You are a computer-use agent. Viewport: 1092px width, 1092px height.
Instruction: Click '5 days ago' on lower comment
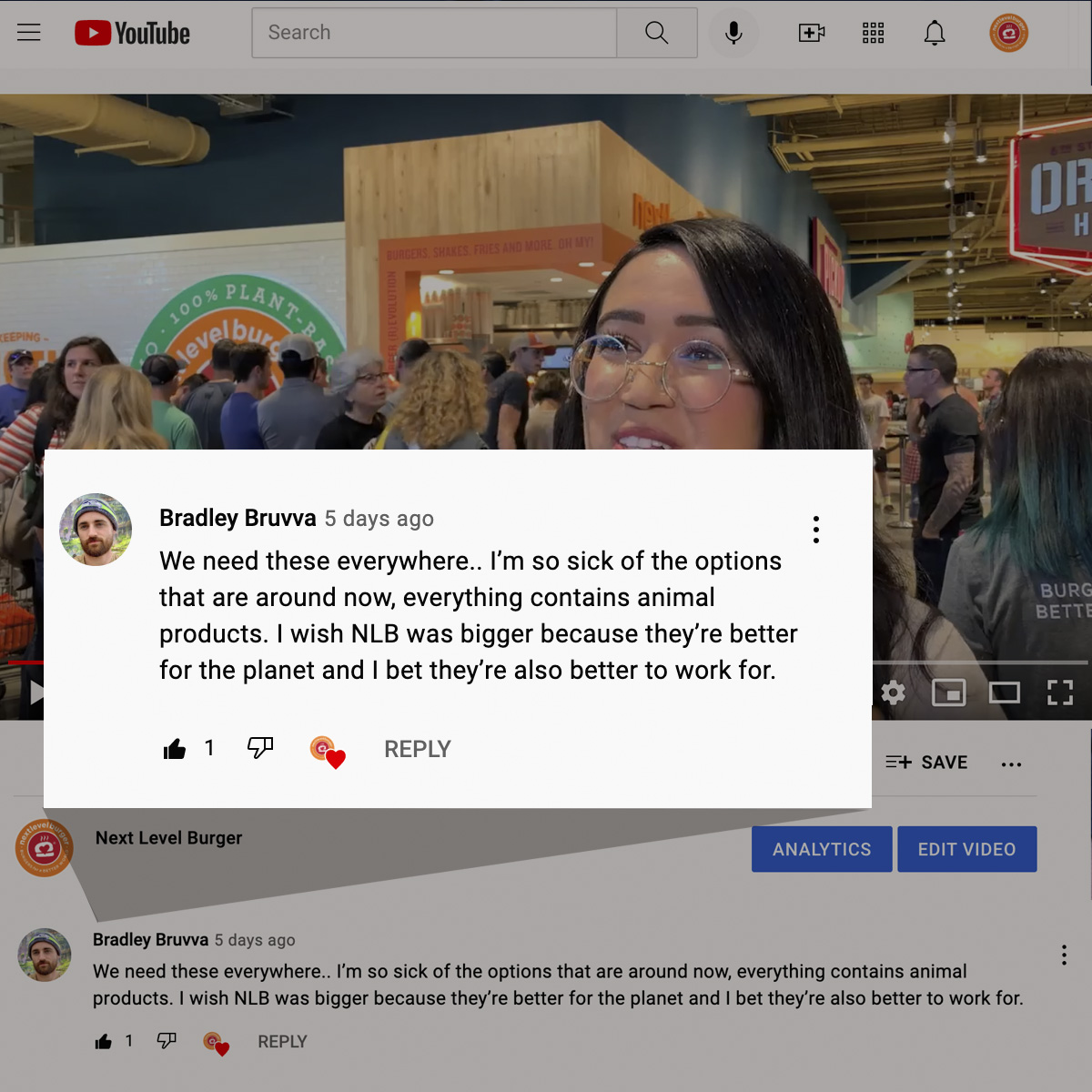click(x=255, y=940)
